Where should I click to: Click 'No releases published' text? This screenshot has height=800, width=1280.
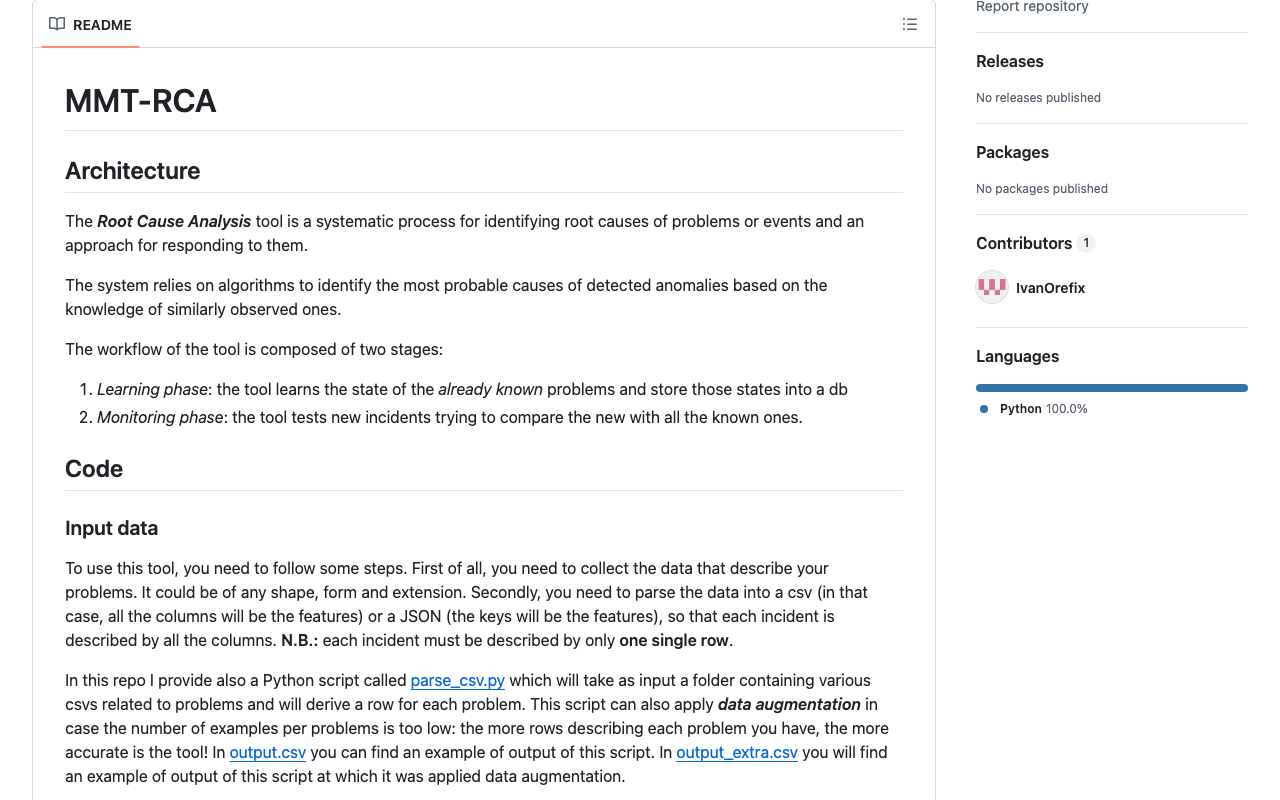pyautogui.click(x=1038, y=98)
